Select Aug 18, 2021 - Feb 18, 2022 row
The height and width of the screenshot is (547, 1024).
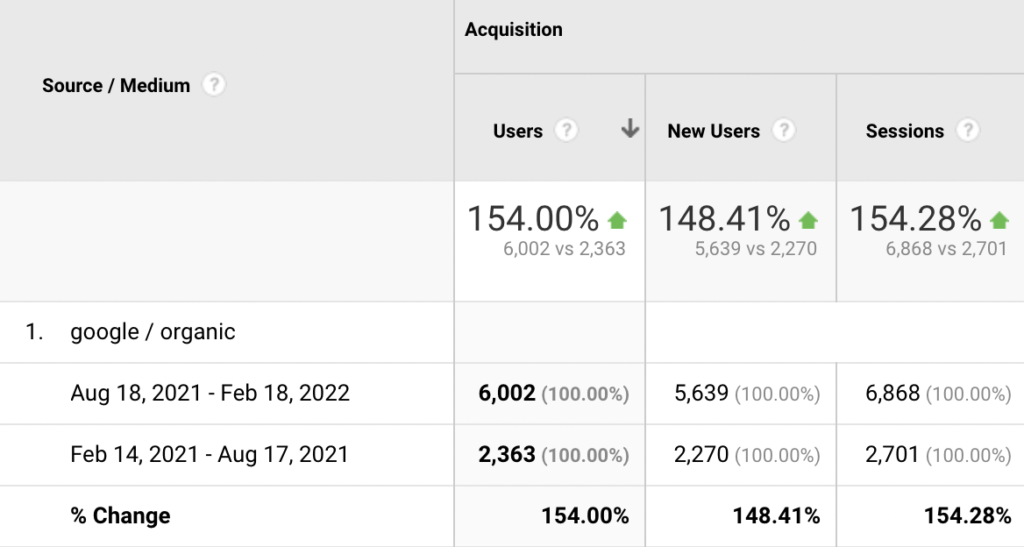pyautogui.click(x=210, y=393)
